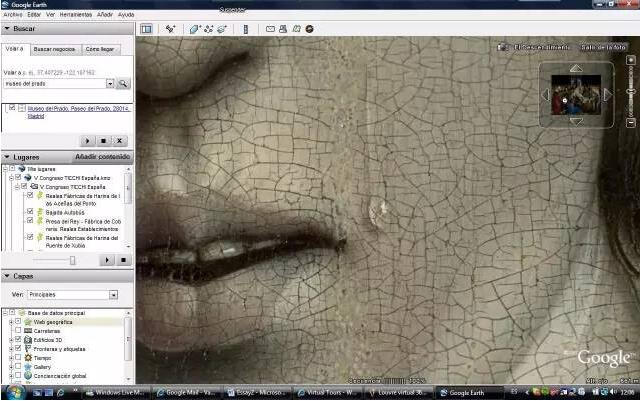Enable the Gallery layer
Screen dimensions: 640x401
[18, 366]
